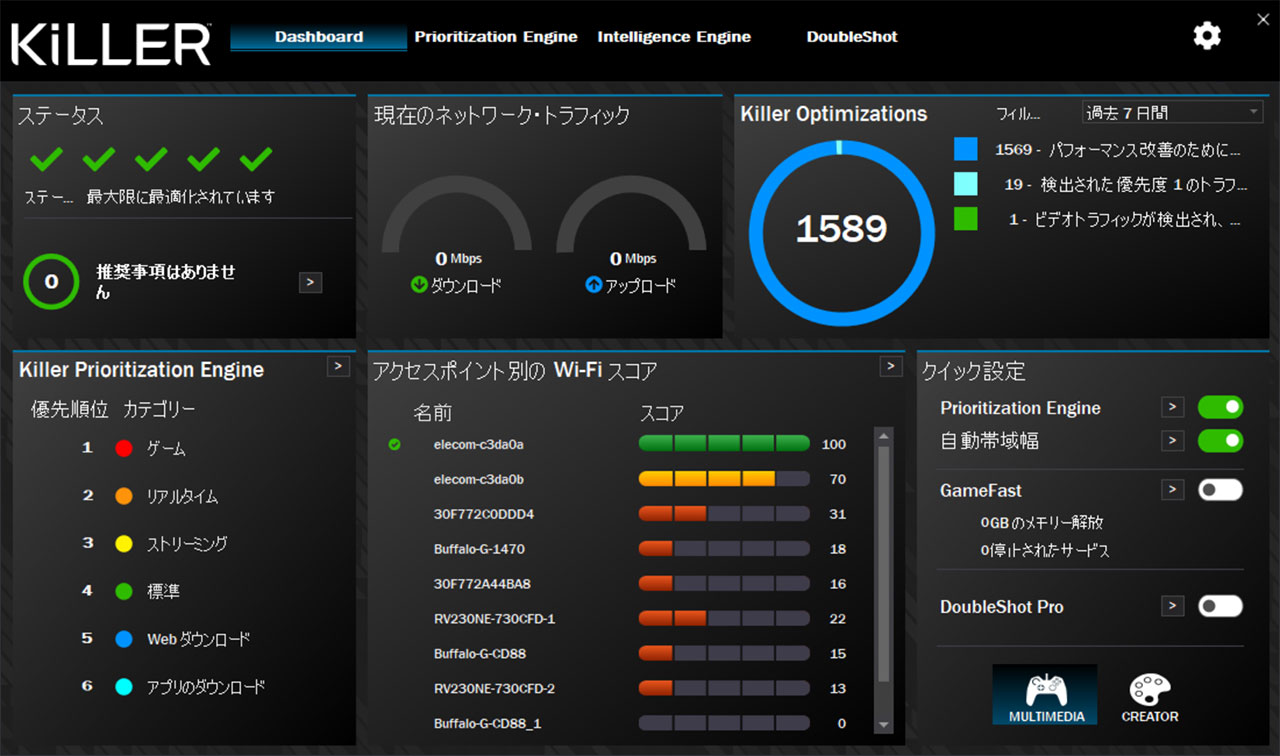Screen dimensions: 1280x756
Task: Select the Buffalo-G-1470 access point
Action: [479, 549]
